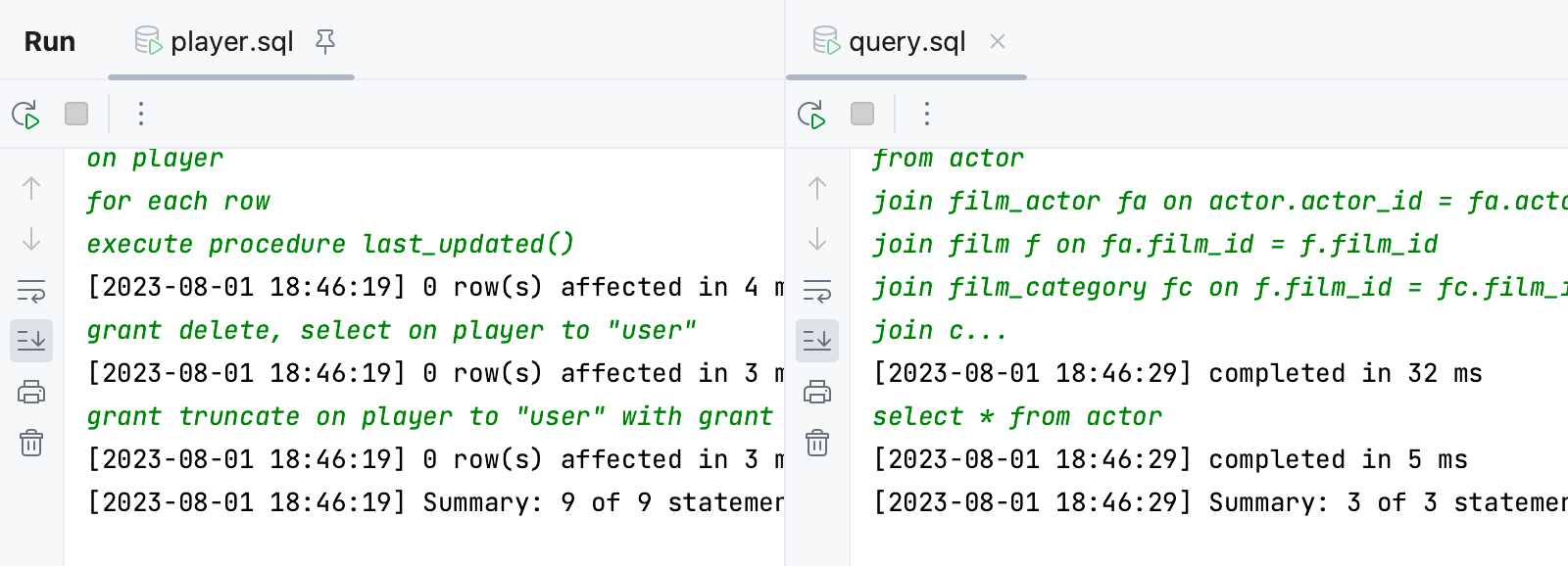Image resolution: width=1568 pixels, height=566 pixels.
Task: Toggle soft-wrap in query.sql output
Action: (817, 291)
